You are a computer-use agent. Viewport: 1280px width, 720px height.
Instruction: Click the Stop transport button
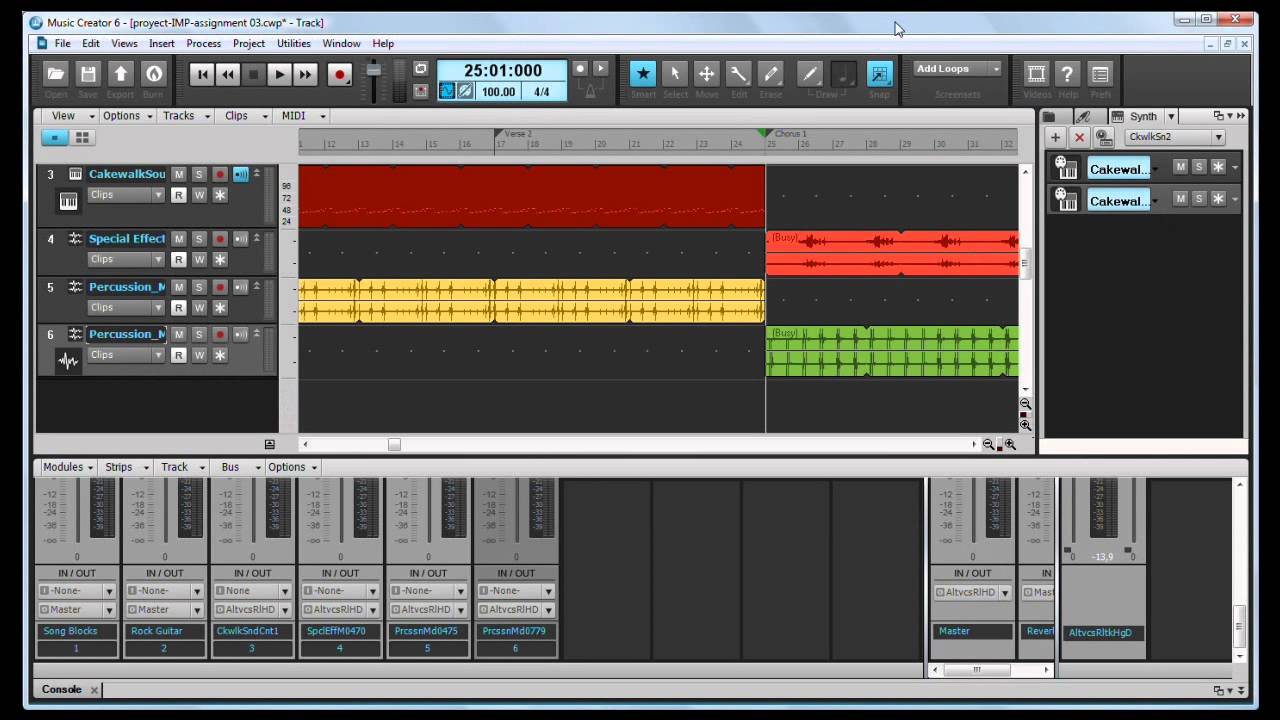(254, 74)
